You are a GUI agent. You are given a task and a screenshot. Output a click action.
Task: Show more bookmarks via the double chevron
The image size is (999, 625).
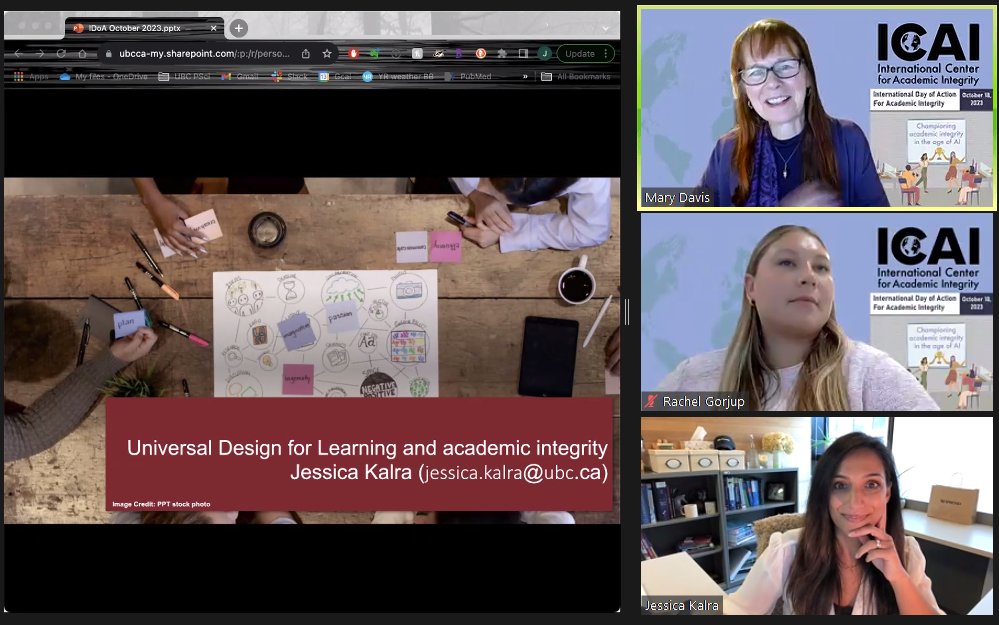point(525,76)
